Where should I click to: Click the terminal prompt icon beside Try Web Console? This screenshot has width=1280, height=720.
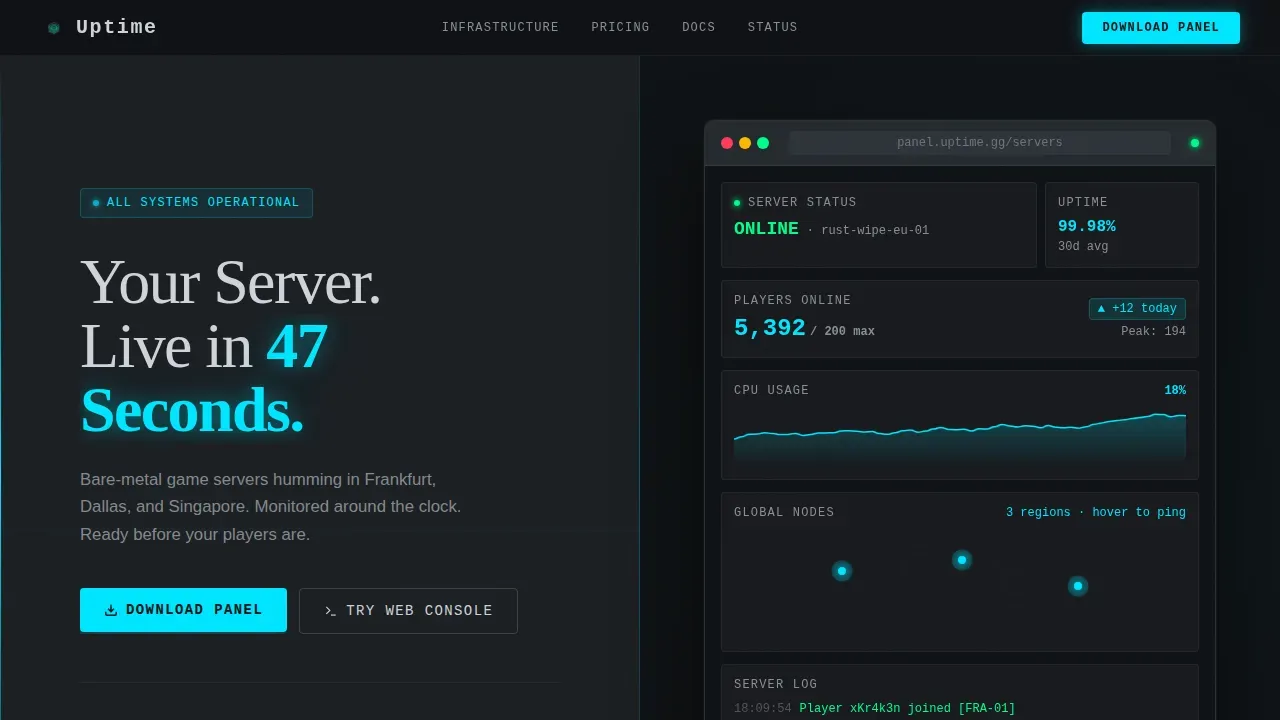[330, 611]
